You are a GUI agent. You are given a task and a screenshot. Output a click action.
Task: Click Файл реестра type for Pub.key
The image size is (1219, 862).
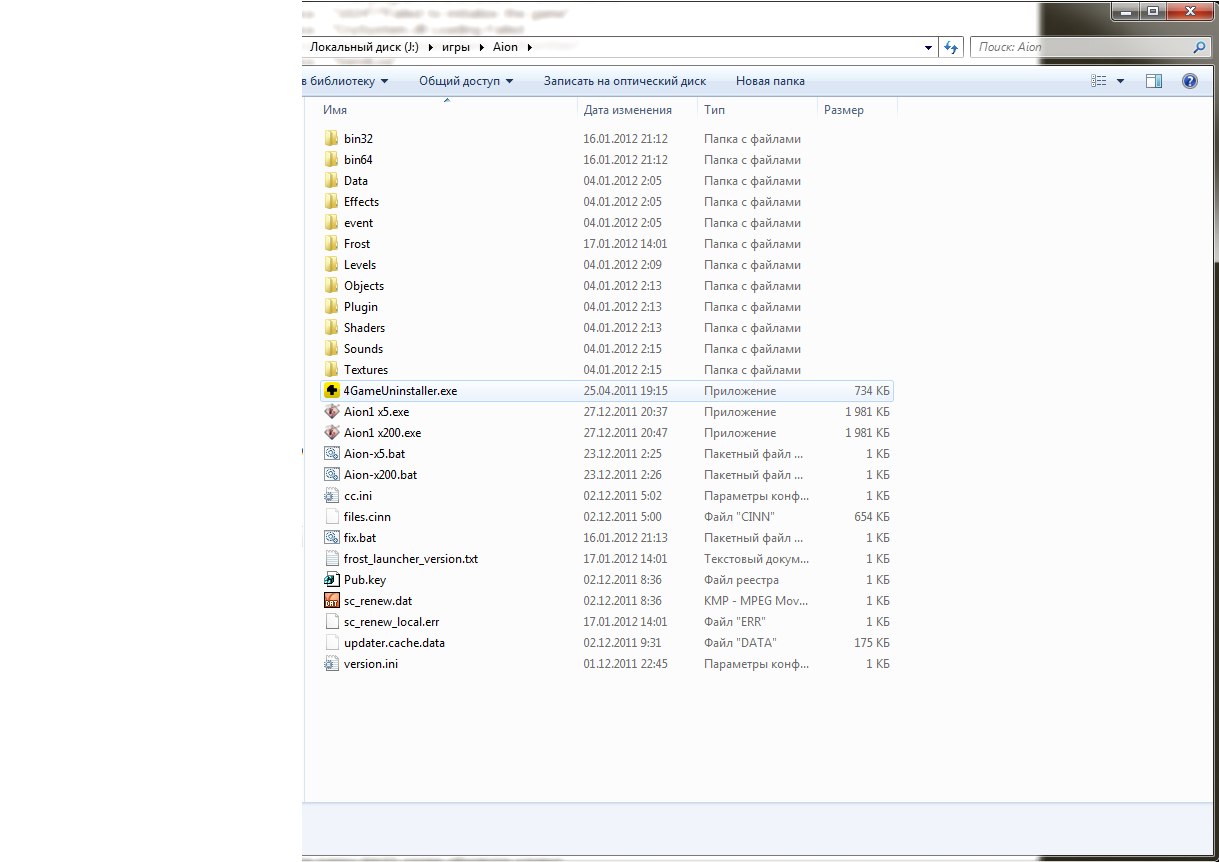click(741, 580)
